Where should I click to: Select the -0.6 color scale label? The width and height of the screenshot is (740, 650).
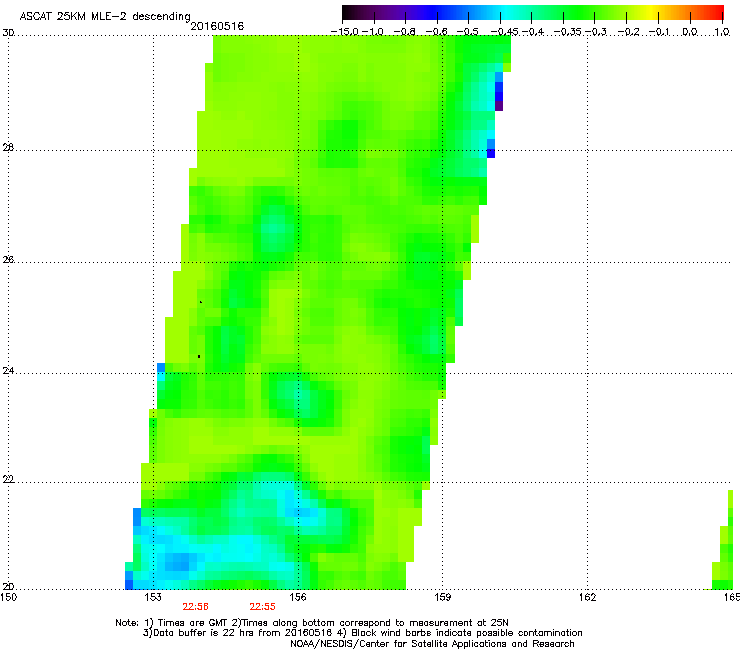pyautogui.click(x=437, y=32)
